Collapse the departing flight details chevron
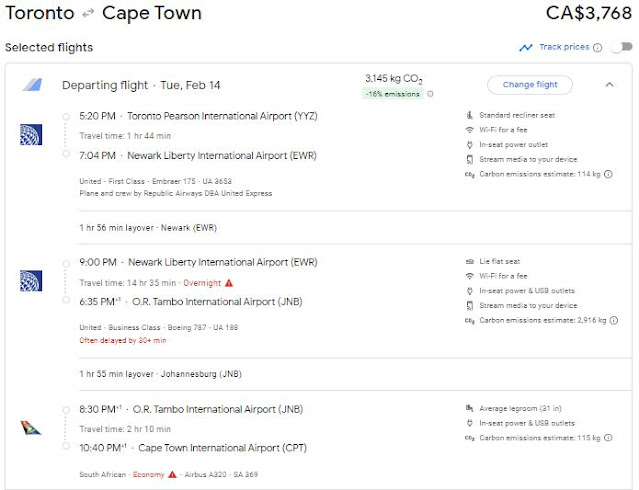This screenshot has width=639, height=490. (610, 85)
